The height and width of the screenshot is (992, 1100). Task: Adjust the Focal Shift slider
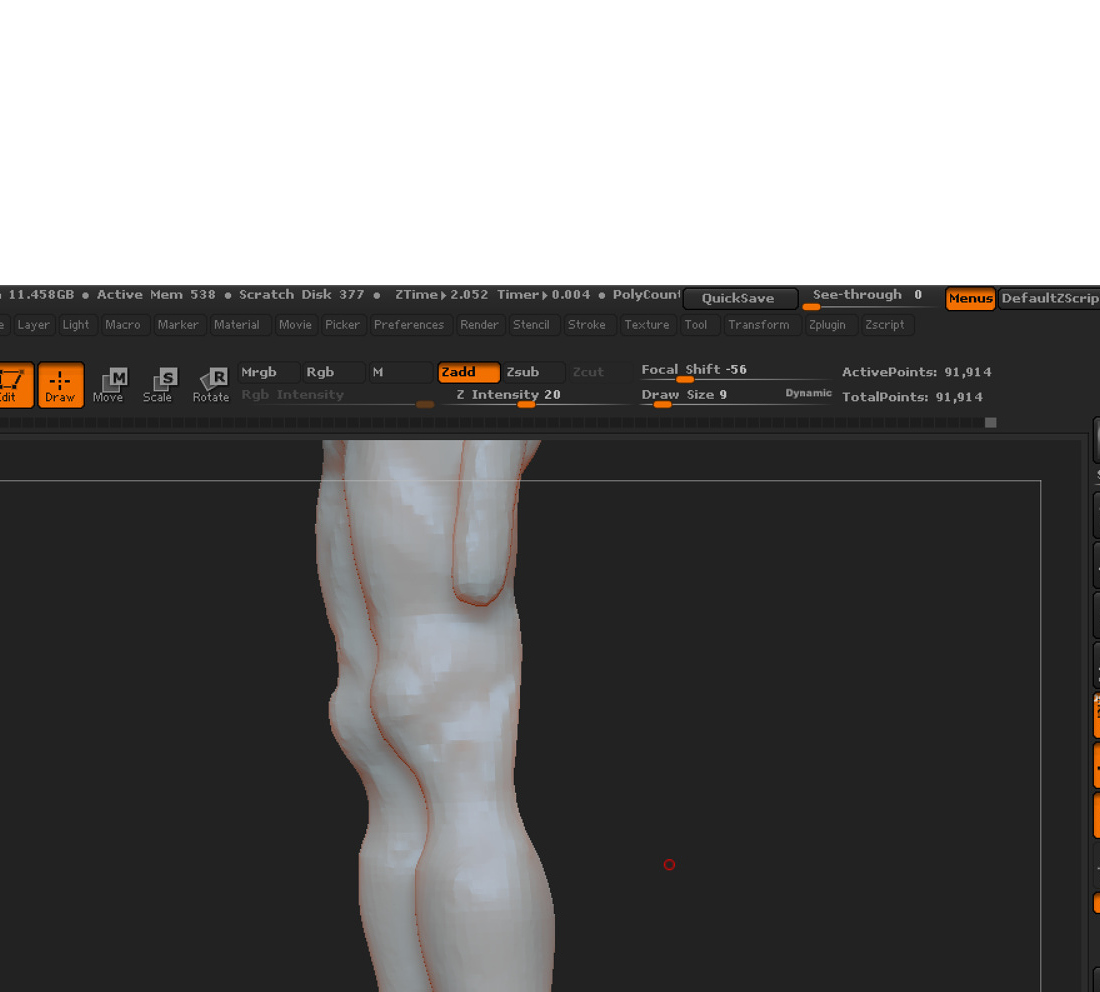coord(736,371)
